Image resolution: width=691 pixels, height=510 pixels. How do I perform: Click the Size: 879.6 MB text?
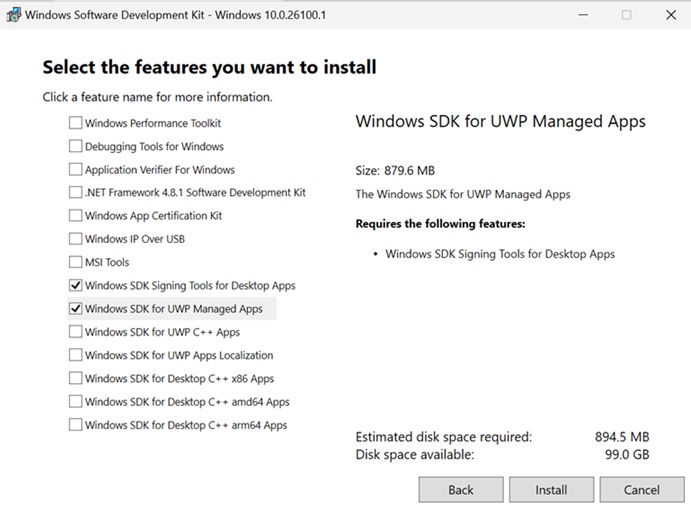(395, 171)
